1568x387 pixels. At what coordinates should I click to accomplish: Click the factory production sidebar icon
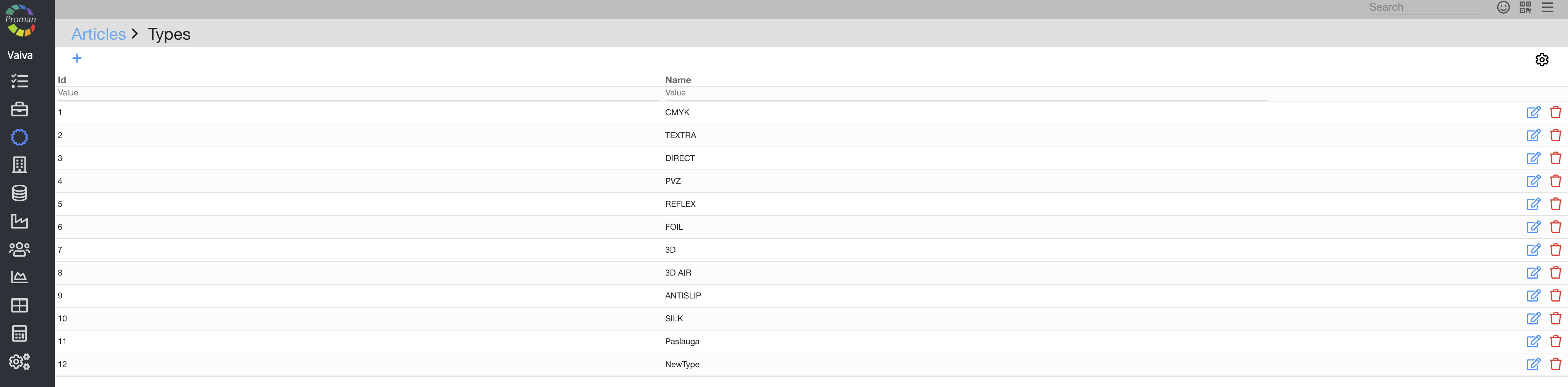[x=19, y=221]
